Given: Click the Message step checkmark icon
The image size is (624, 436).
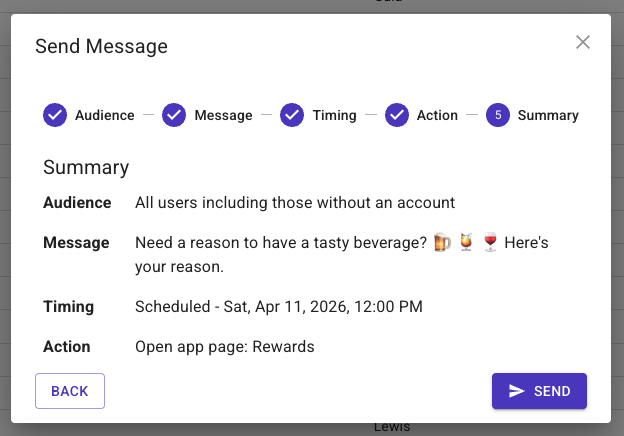Looking at the screenshot, I should tap(174, 115).
